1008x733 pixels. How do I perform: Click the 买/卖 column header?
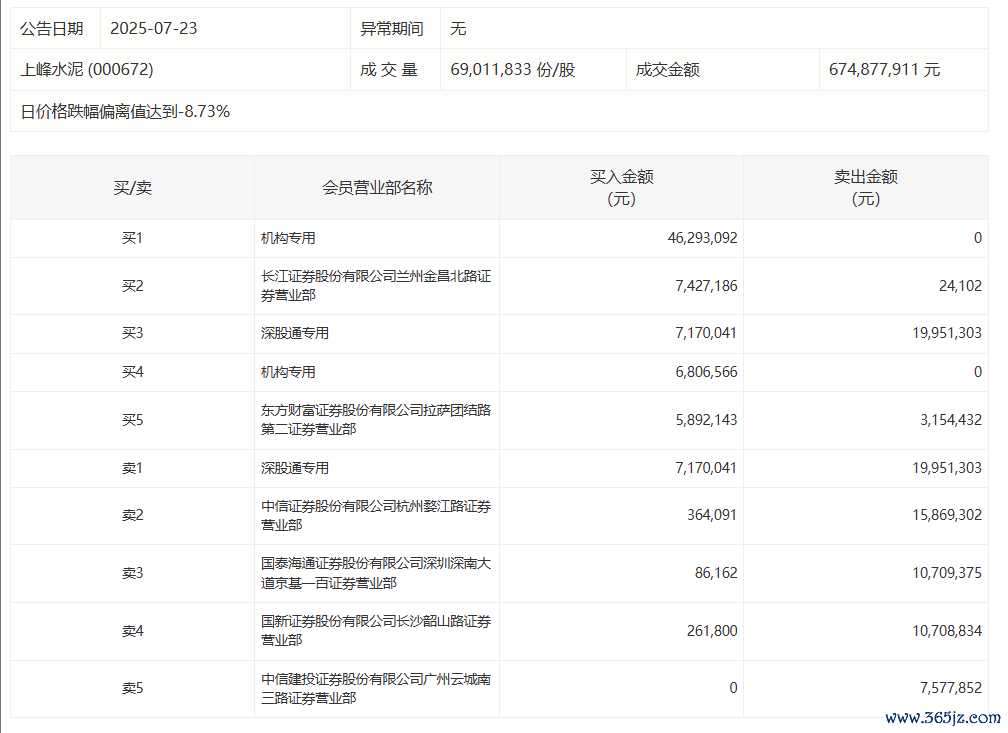132,188
